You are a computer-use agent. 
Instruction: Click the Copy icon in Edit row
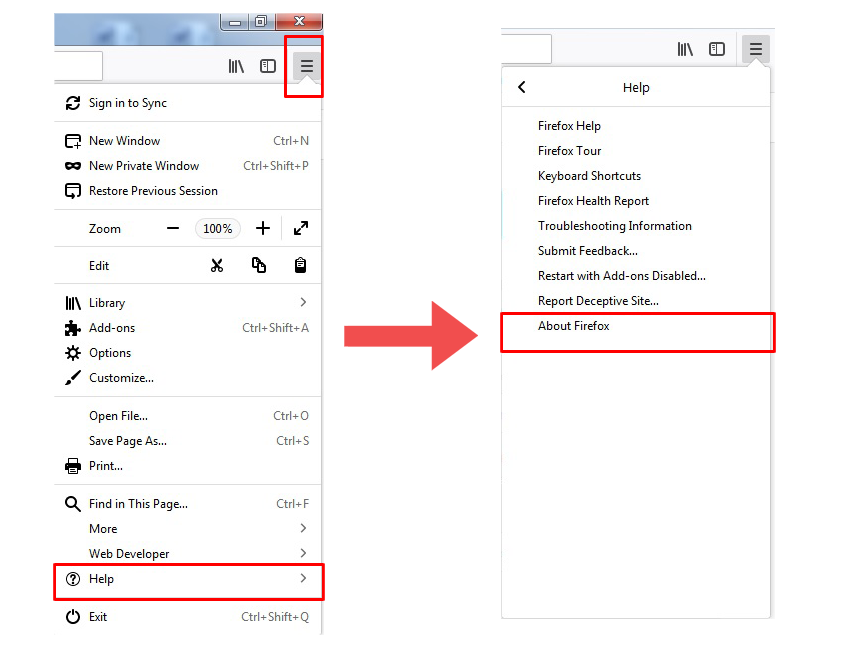click(259, 265)
